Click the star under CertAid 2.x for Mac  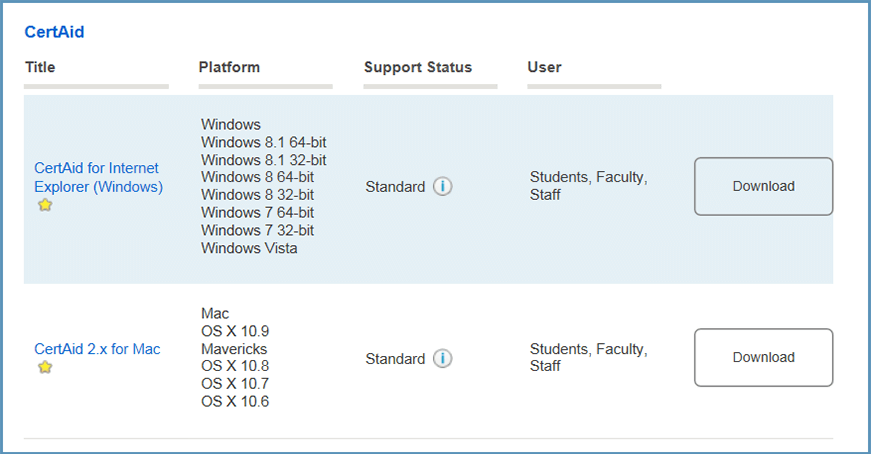[x=45, y=367]
